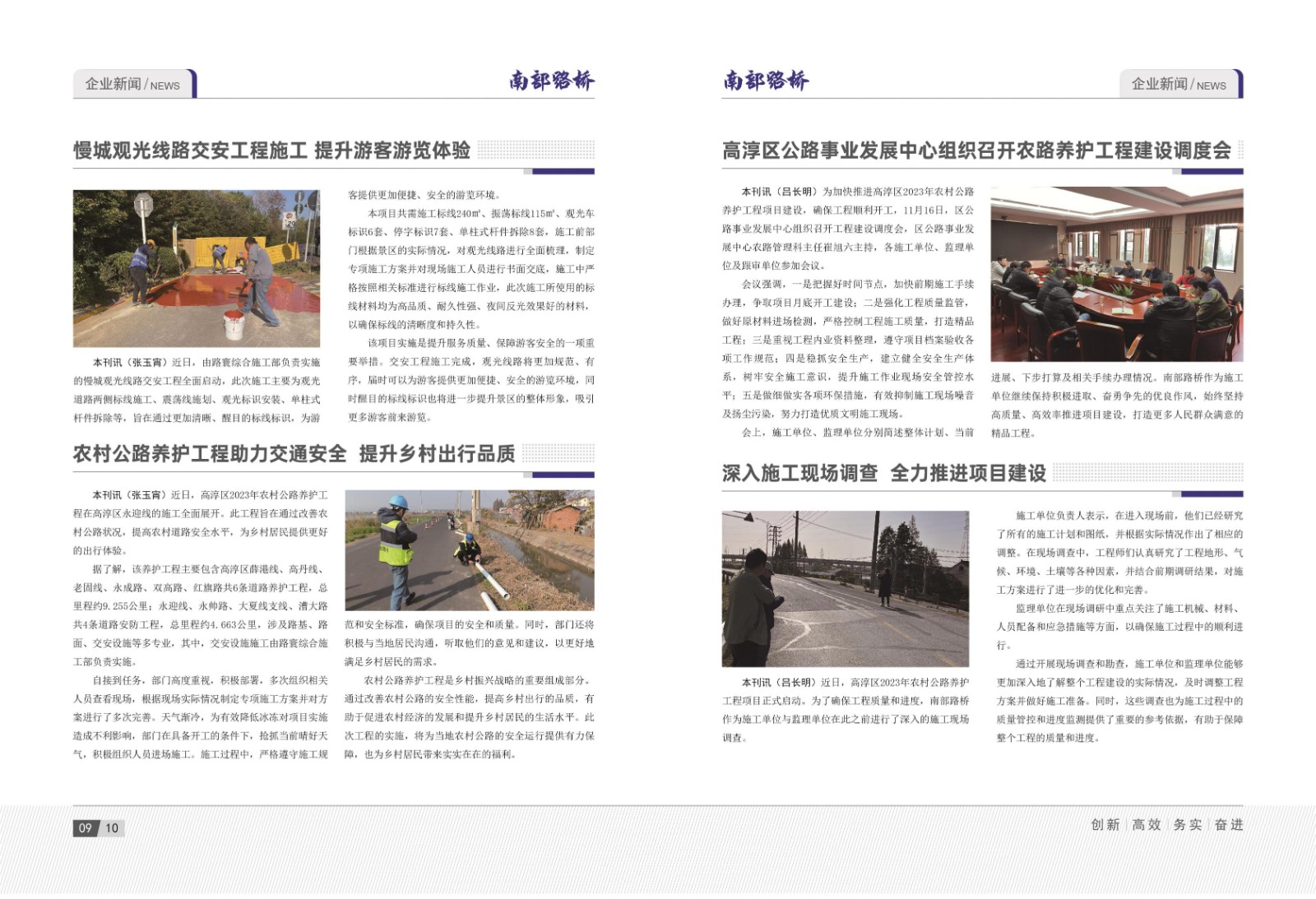Click paragraph starting 会议强调，一是把握好时间节点

point(848,349)
